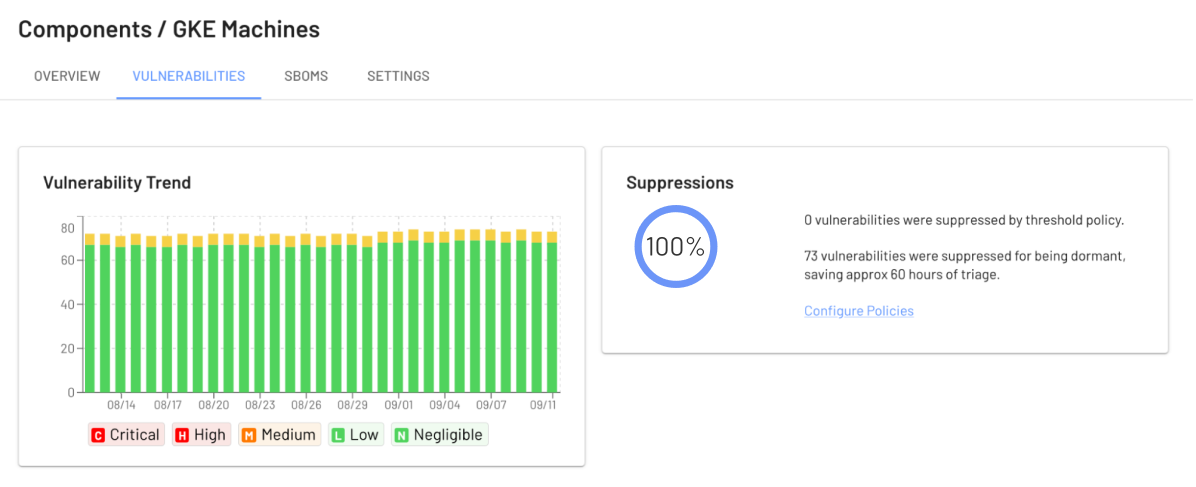Click the 08/14 bar in the trend chart
1196x487 pixels.
(x=121, y=314)
